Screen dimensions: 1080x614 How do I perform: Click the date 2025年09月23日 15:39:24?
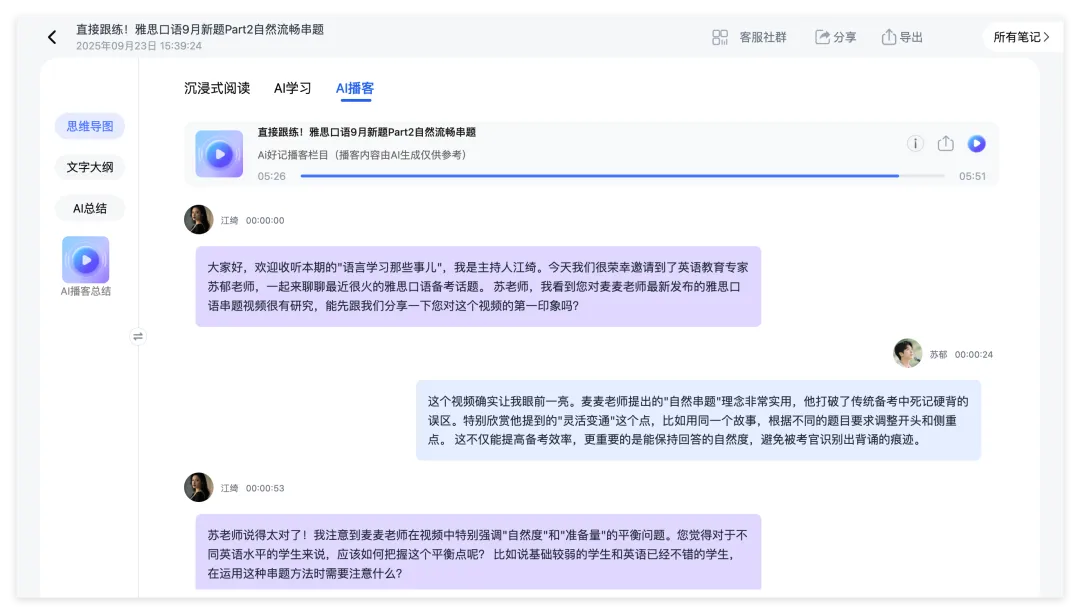coord(138,45)
